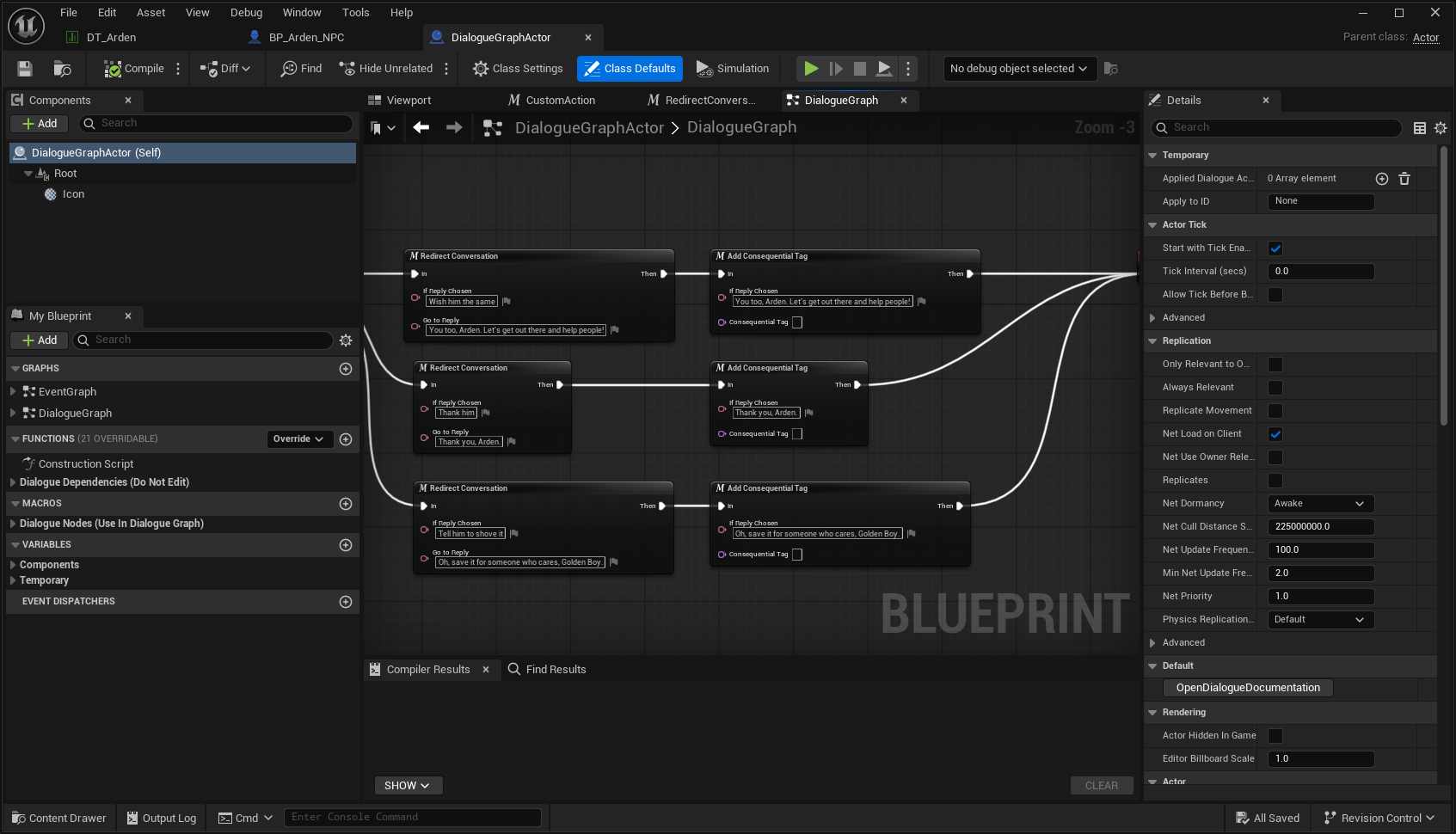Enable Replicate Movement checkbox
The width and height of the screenshot is (1456, 834).
(1275, 411)
